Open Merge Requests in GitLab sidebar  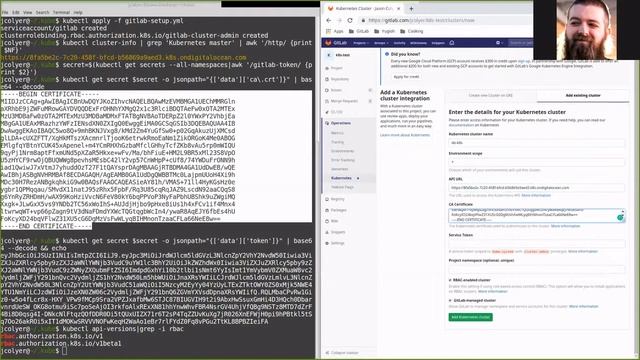tap(341, 101)
